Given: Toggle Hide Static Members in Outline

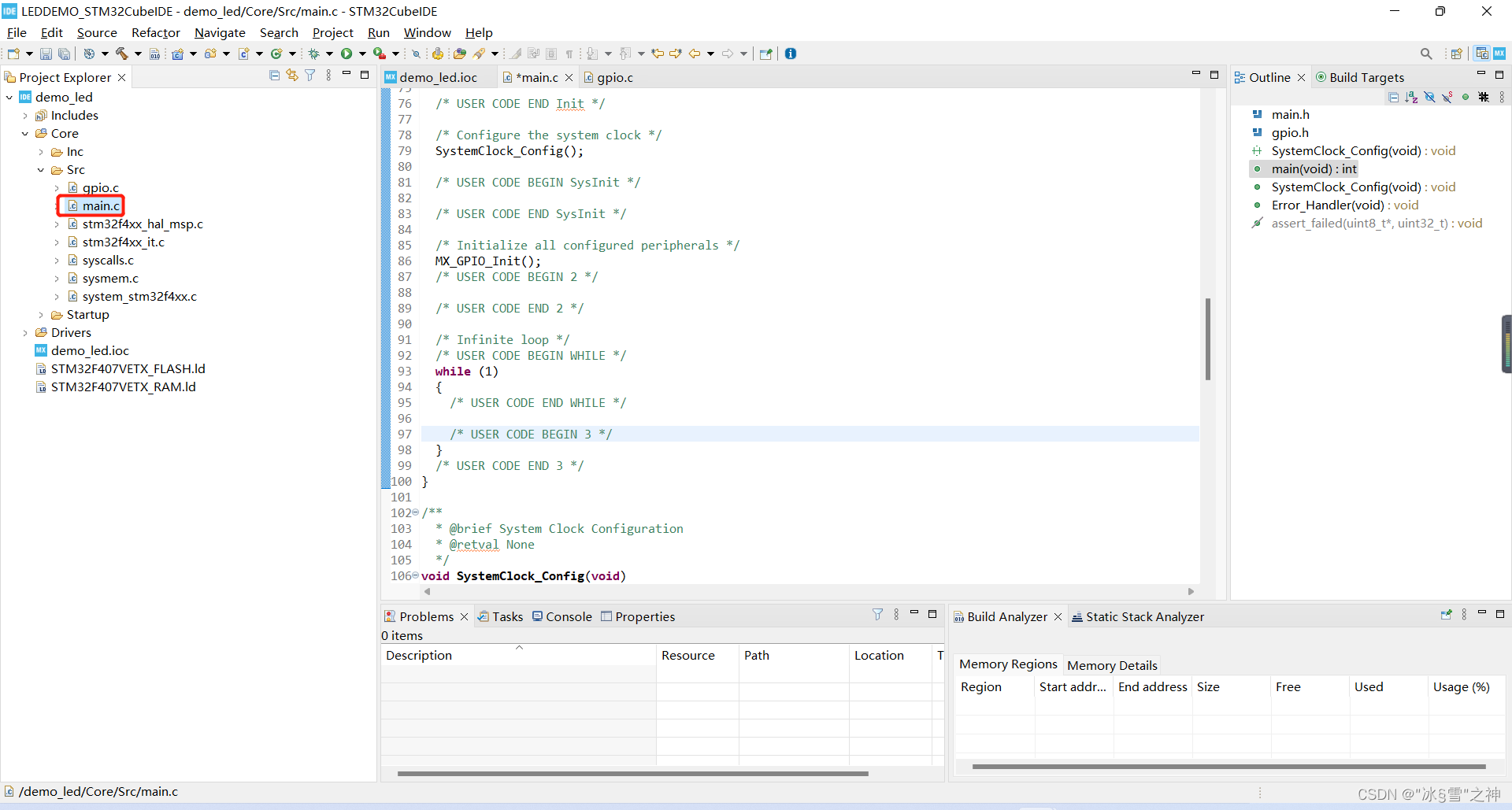Looking at the screenshot, I should coord(1447,97).
